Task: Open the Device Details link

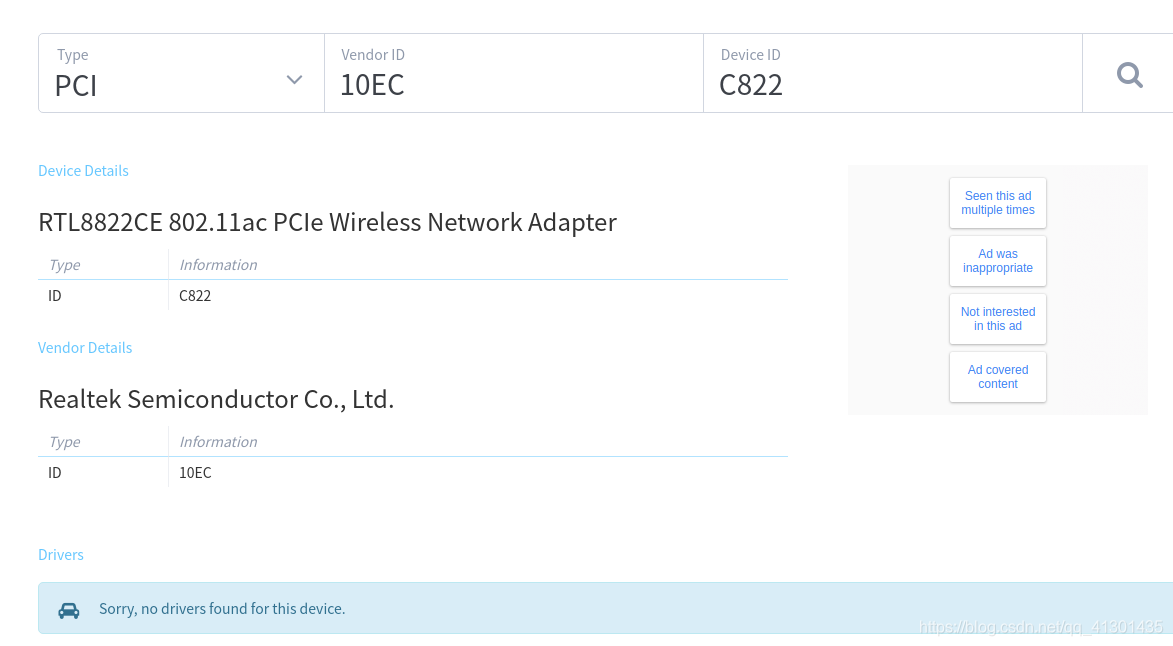Action: pyautogui.click(x=83, y=170)
